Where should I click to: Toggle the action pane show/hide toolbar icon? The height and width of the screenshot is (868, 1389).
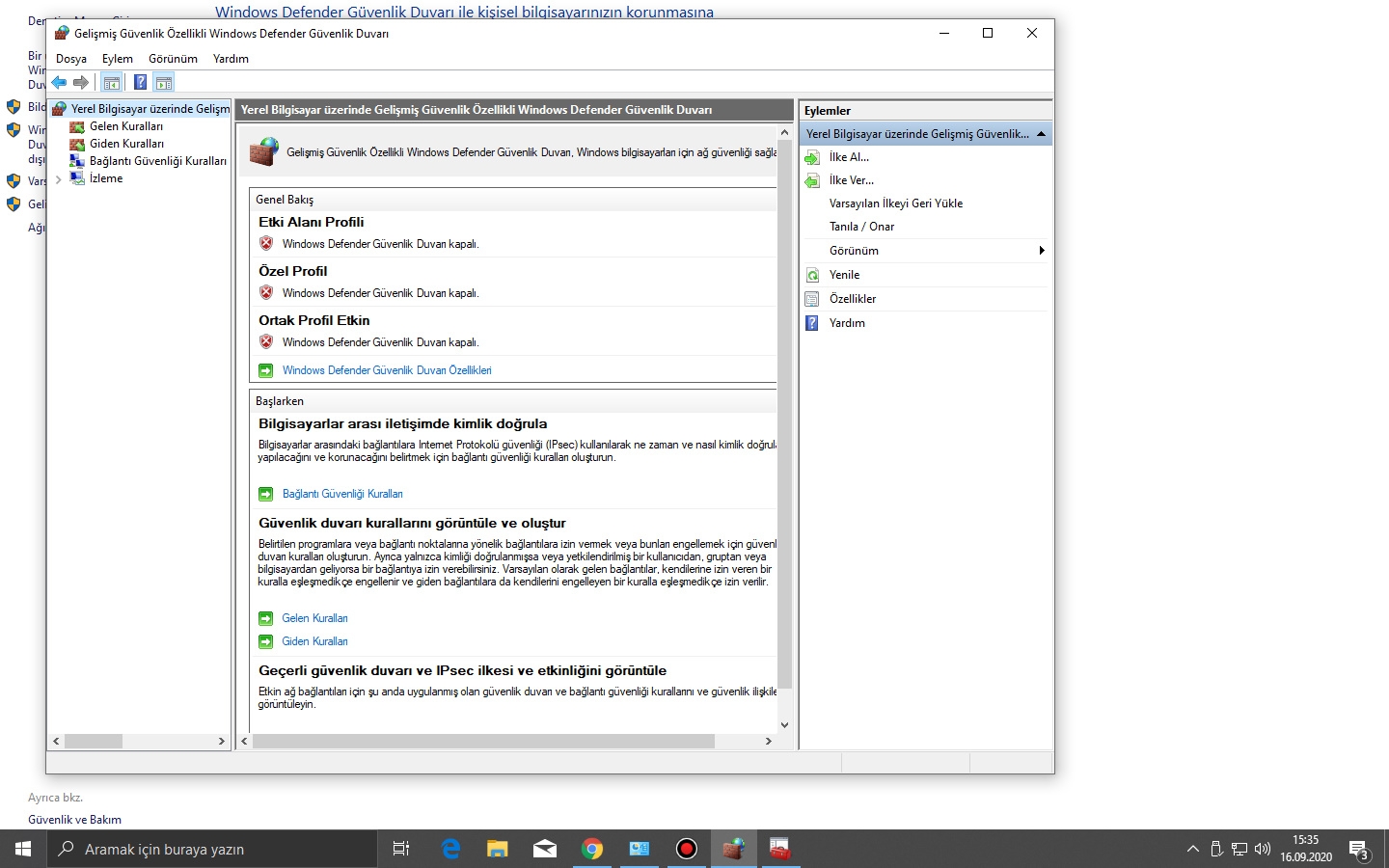coord(164,82)
